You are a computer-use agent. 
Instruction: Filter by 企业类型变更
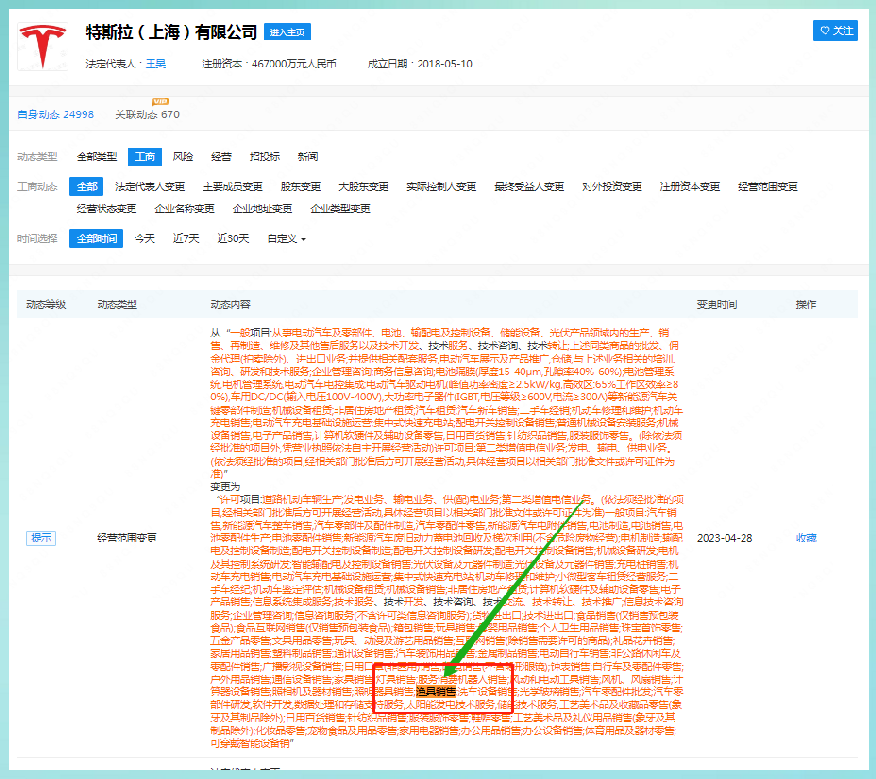(340, 208)
